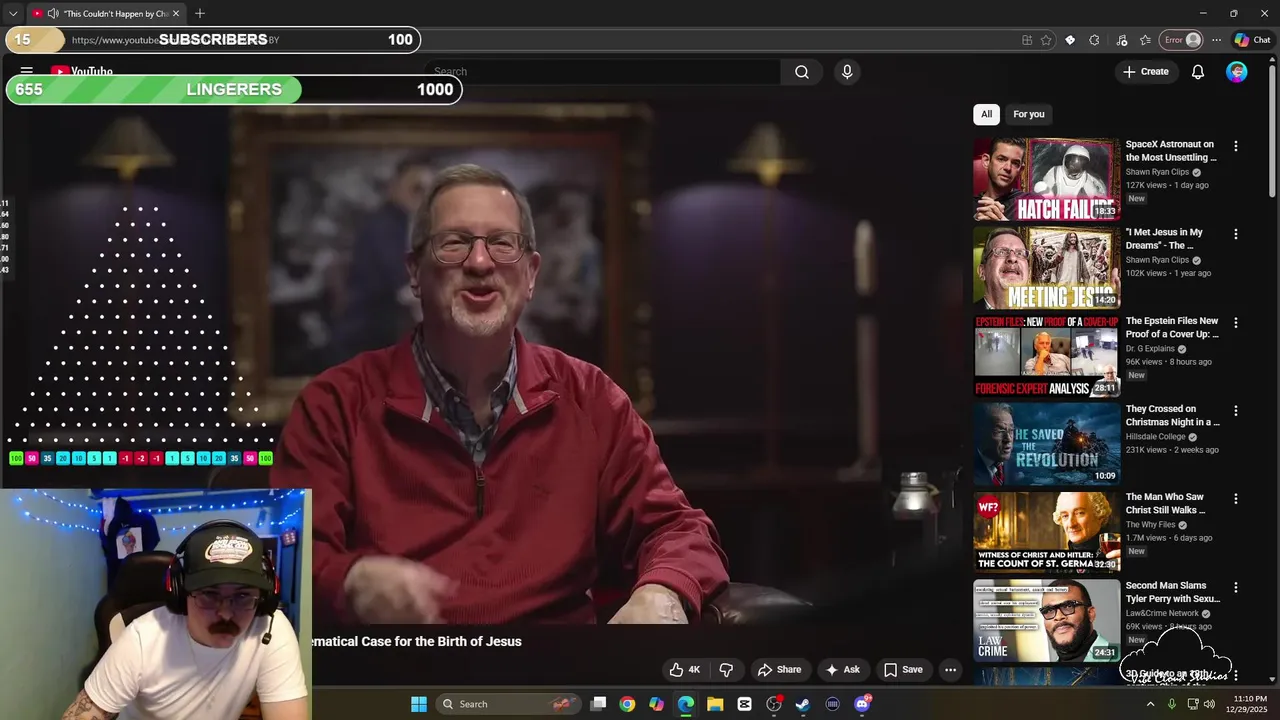
Task: Open the Dr. G Explains channel link
Action: [1151, 349]
